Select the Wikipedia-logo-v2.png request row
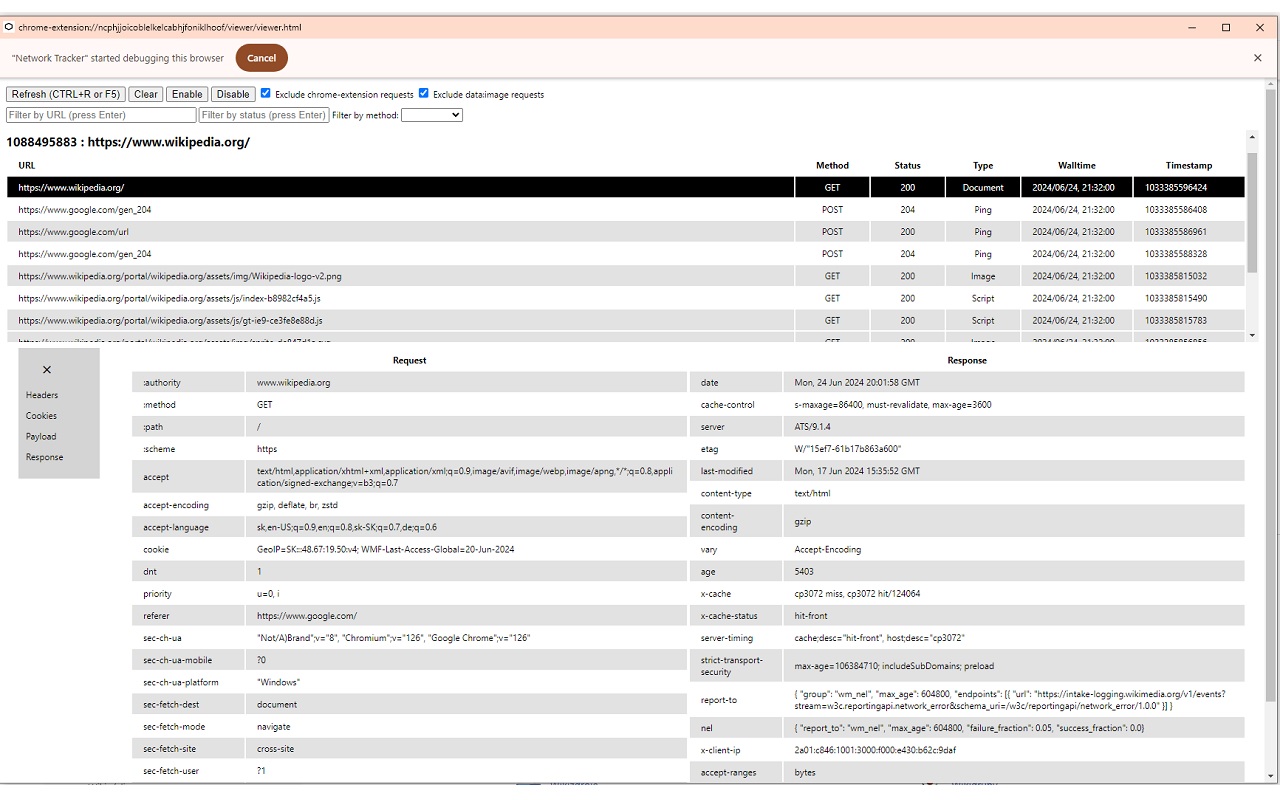Screen dimensions: 1280x800 pos(626,276)
